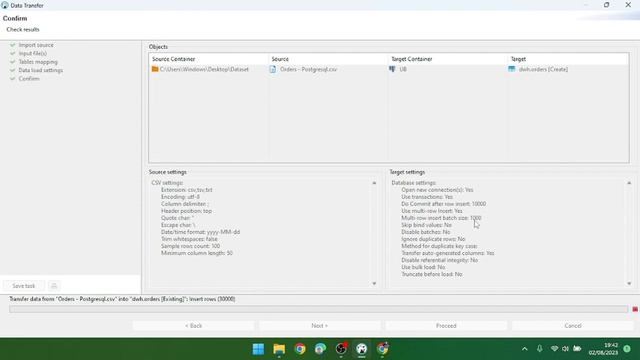Click the Ignore duplicate rows: No line
The width and height of the screenshot is (640, 360).
(433, 239)
